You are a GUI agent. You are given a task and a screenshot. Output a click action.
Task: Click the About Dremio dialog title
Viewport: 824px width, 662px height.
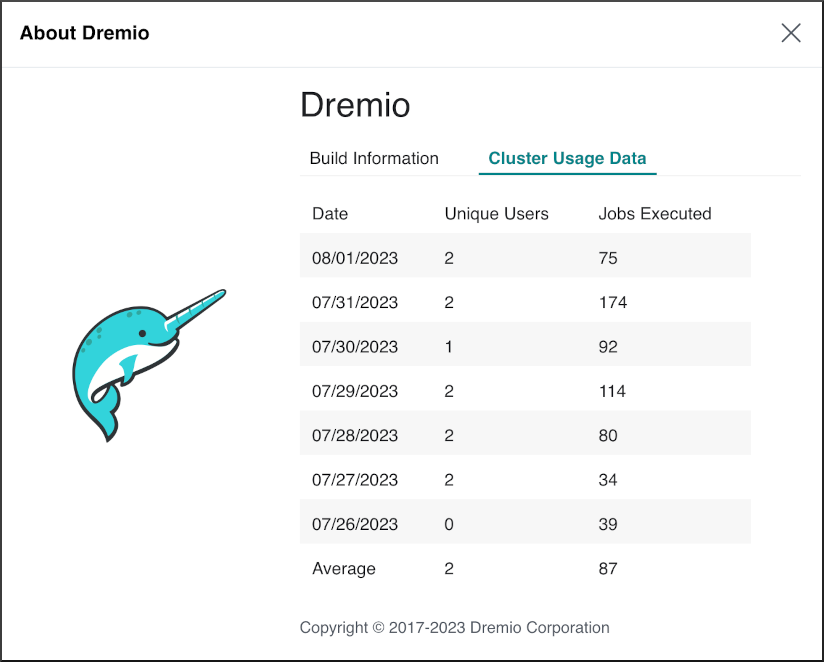click(x=85, y=33)
